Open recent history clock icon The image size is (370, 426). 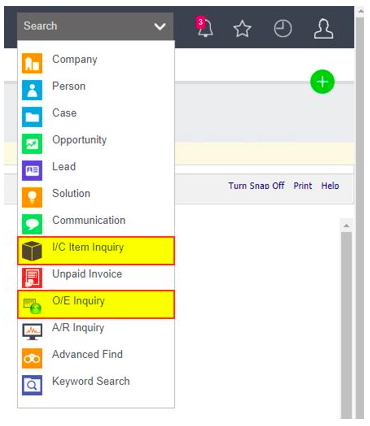283,29
